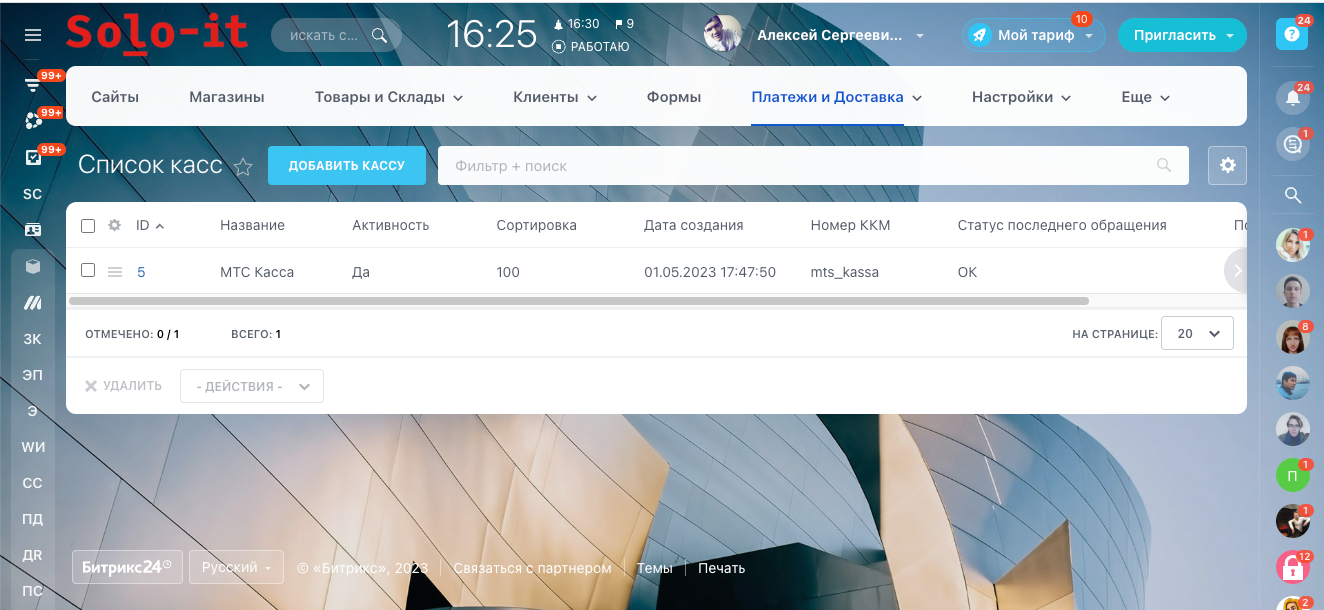Open the striped M icon in left sidebar

[33, 302]
